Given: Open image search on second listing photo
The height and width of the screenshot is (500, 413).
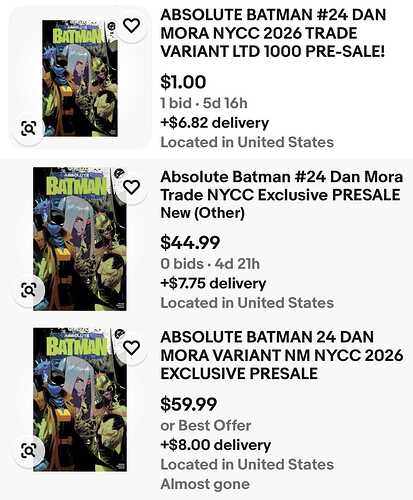Looking at the screenshot, I should tap(29, 290).
